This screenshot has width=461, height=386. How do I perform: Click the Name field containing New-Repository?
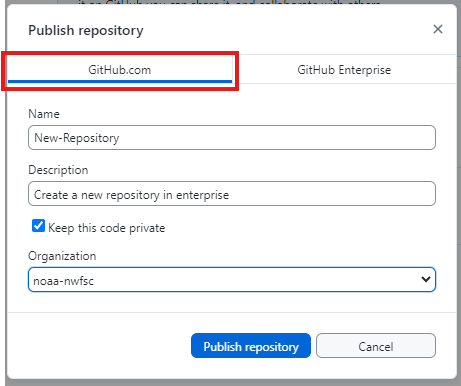click(232, 138)
